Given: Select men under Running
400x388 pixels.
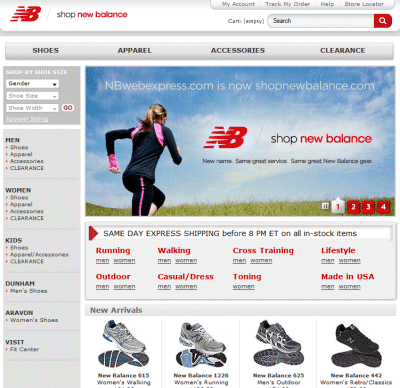Looking at the screenshot, I should [x=102, y=261].
